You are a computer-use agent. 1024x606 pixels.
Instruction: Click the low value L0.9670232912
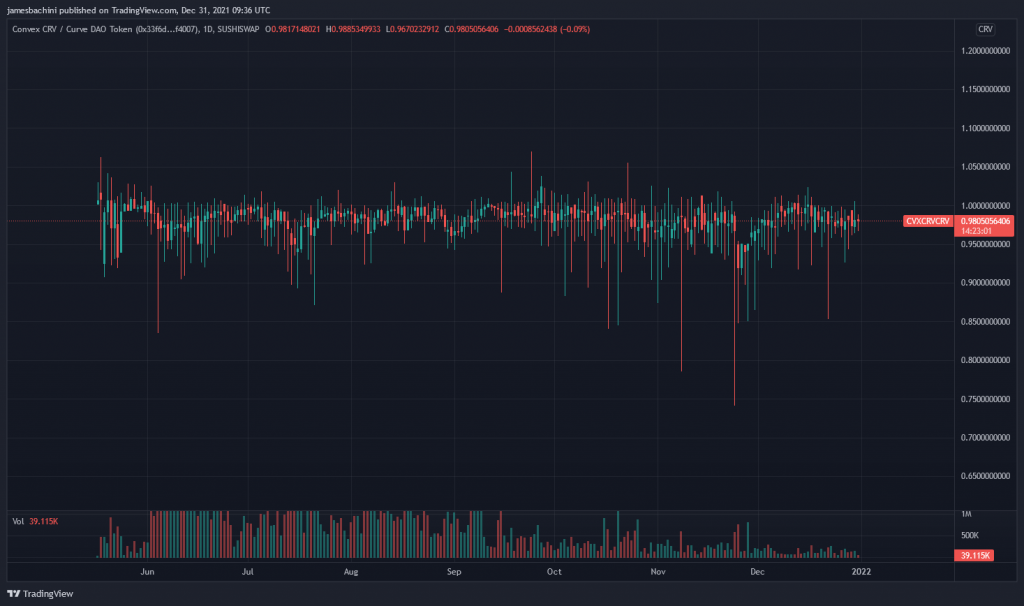(x=412, y=29)
